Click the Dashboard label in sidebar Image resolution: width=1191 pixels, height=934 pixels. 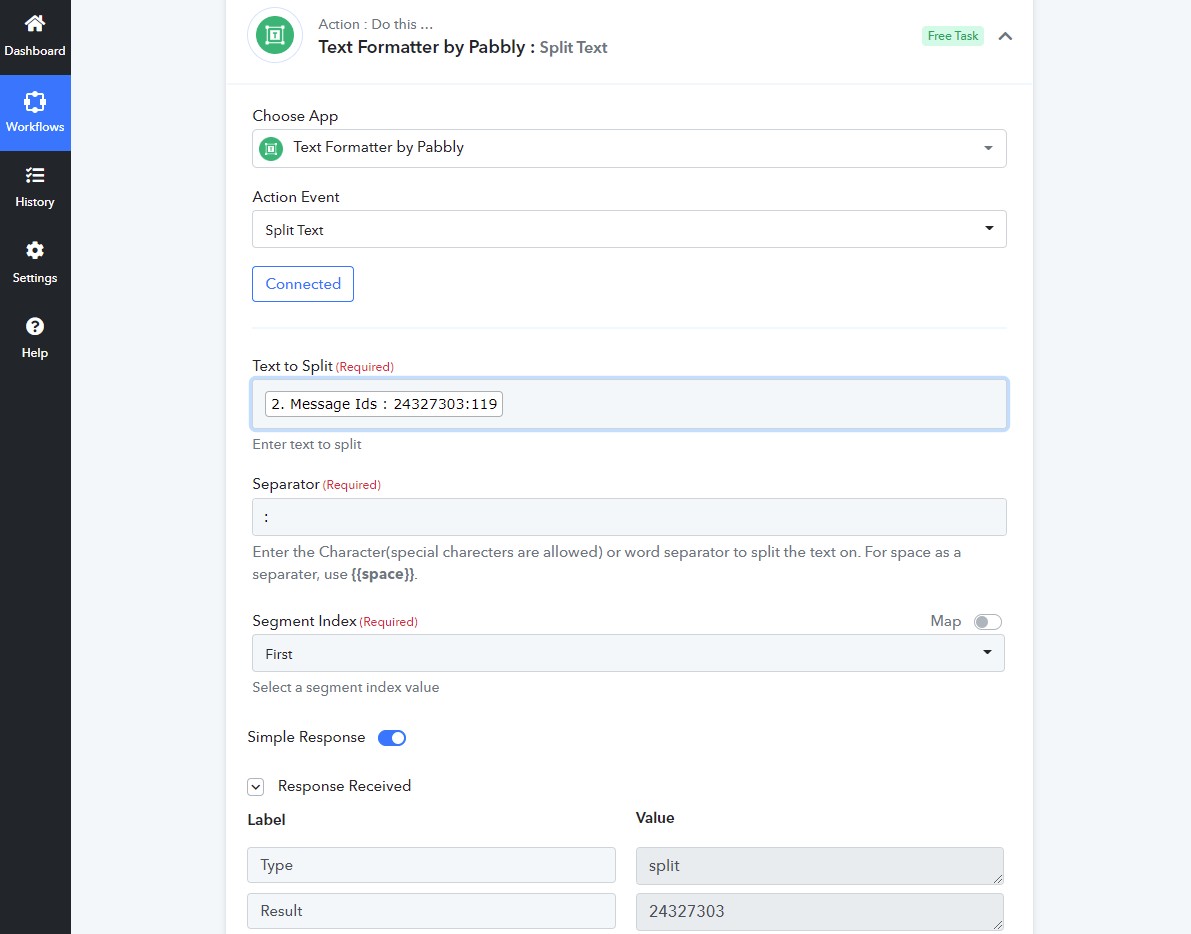click(x=35, y=51)
